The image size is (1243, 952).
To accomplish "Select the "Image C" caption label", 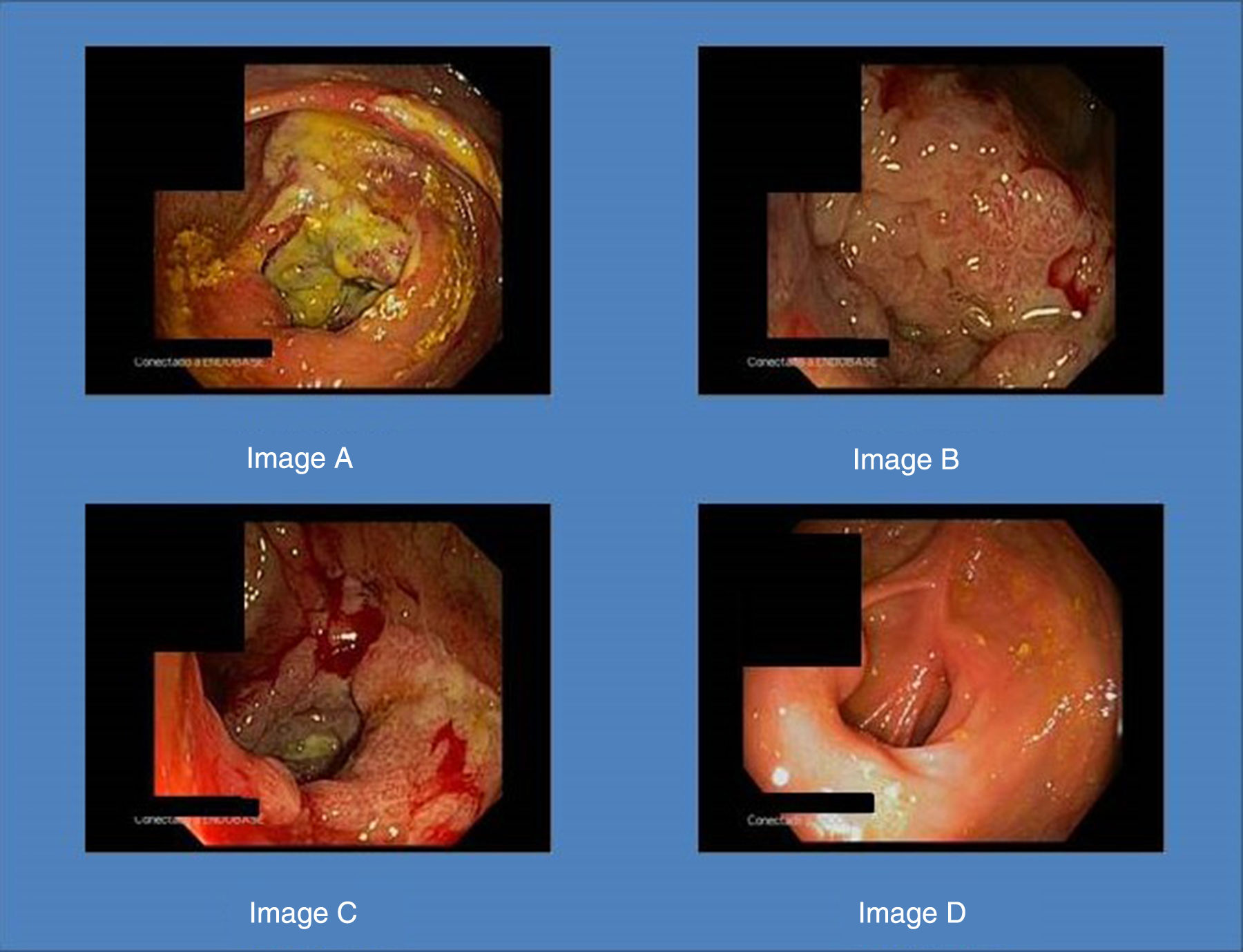I will (x=302, y=913).
